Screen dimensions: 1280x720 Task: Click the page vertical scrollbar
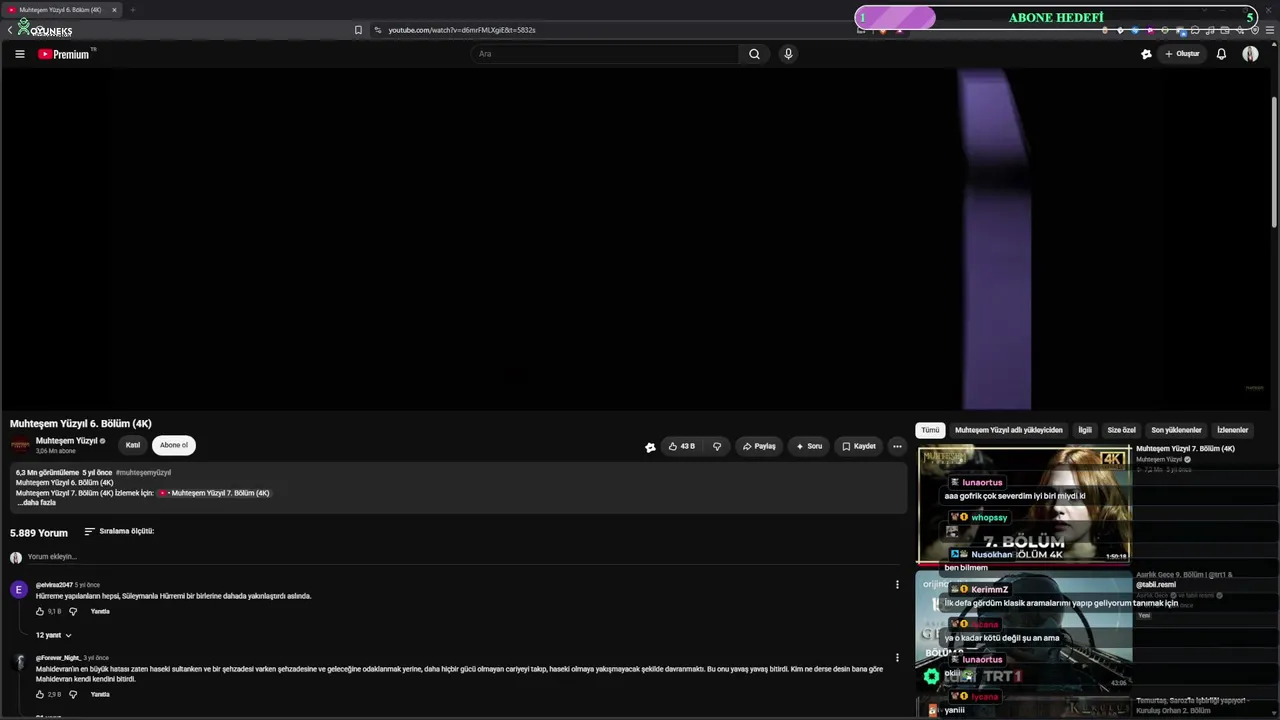point(1274,160)
